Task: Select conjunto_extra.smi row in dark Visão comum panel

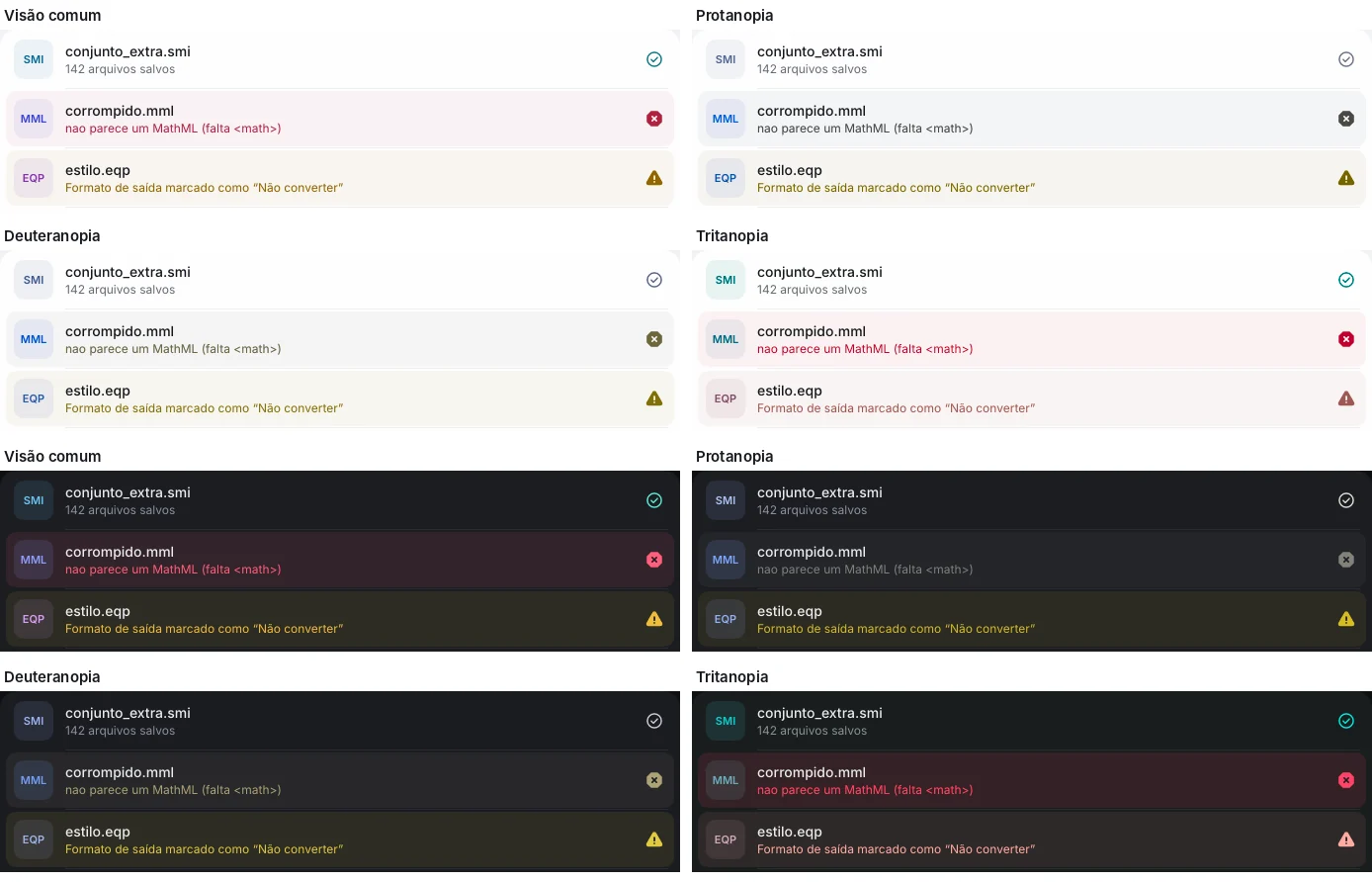Action: tap(340, 500)
